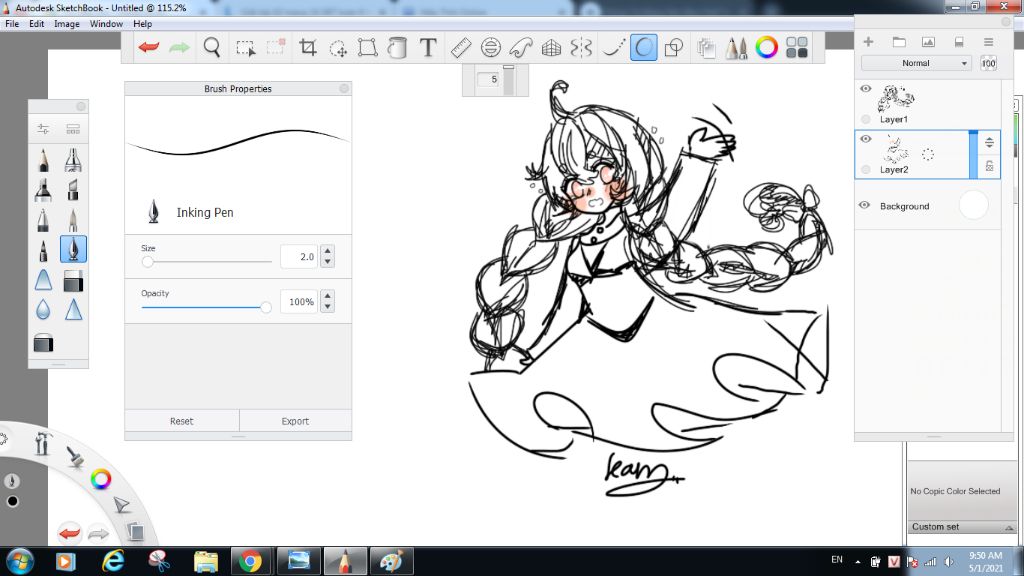
Task: Open the Brush Library icon in palette
Action: [x=73, y=129]
